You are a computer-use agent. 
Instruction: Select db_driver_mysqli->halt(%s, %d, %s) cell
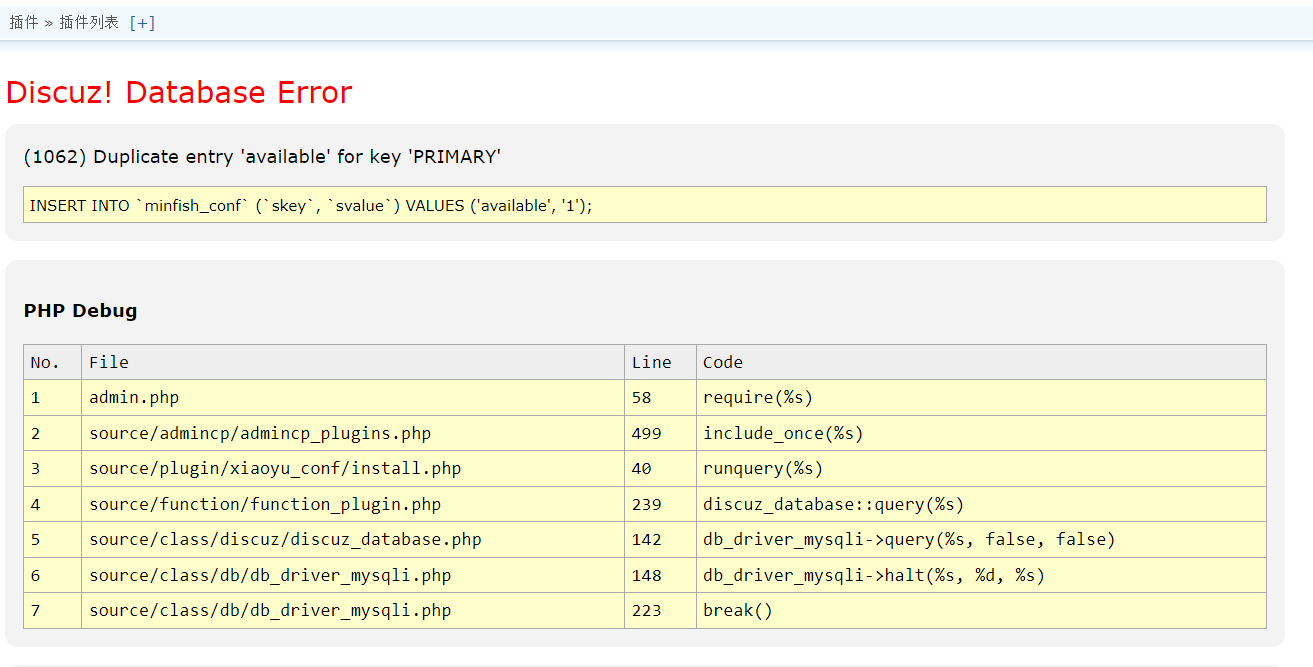point(982,575)
